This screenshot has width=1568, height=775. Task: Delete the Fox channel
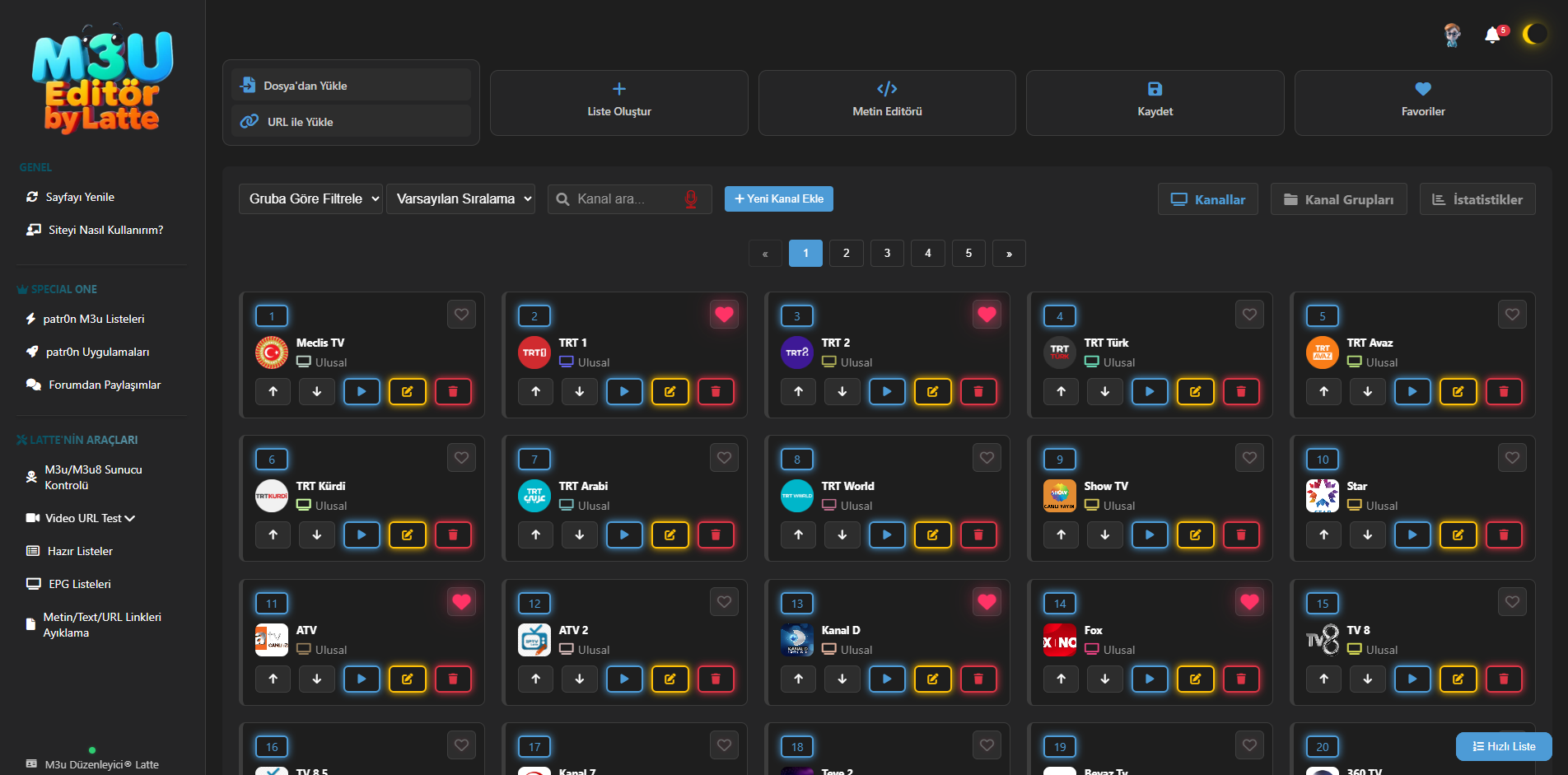pyautogui.click(x=1241, y=679)
